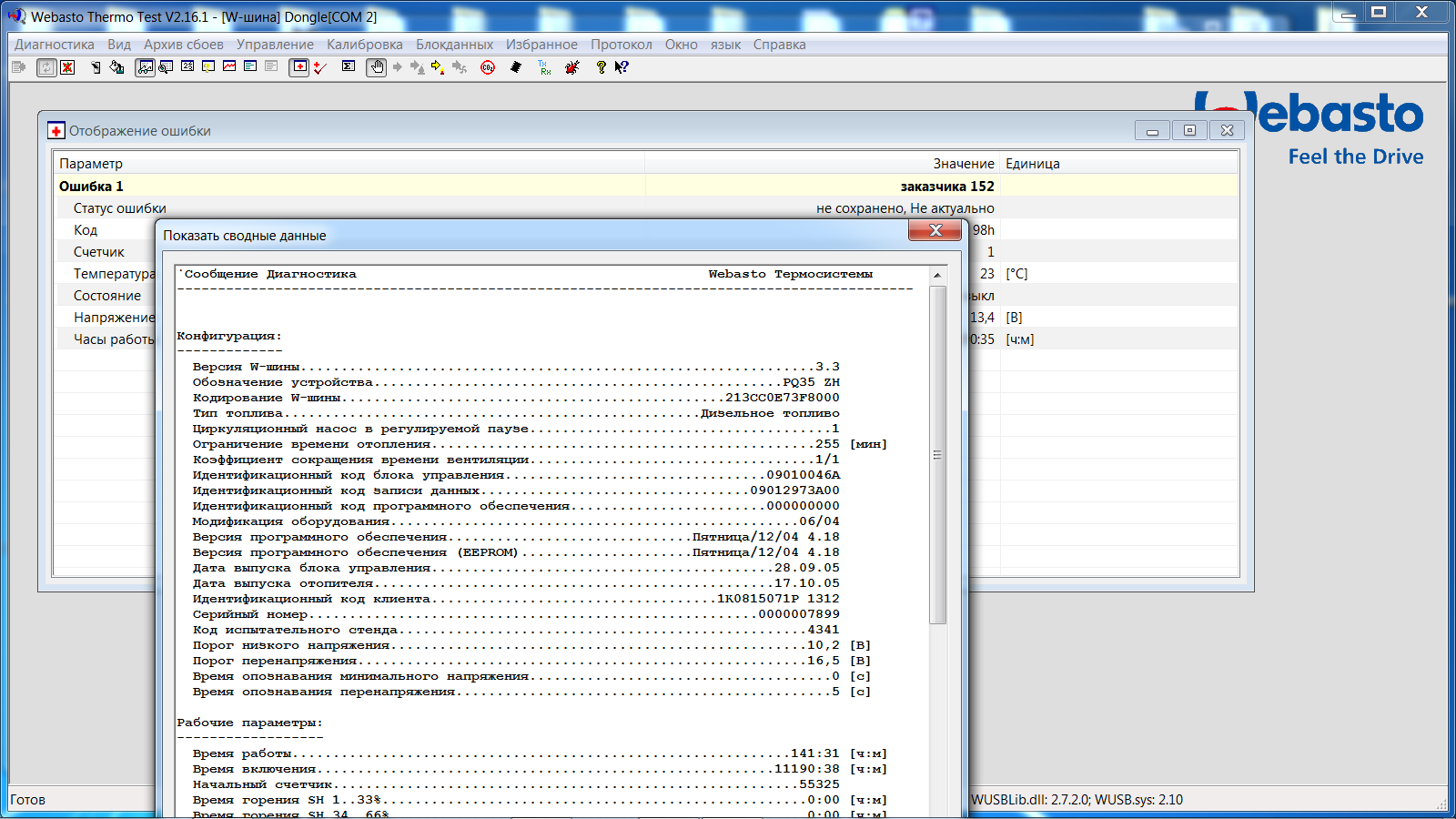Click the Порог низкого напряжения line
The height and width of the screenshot is (819, 1456).
(x=531, y=645)
